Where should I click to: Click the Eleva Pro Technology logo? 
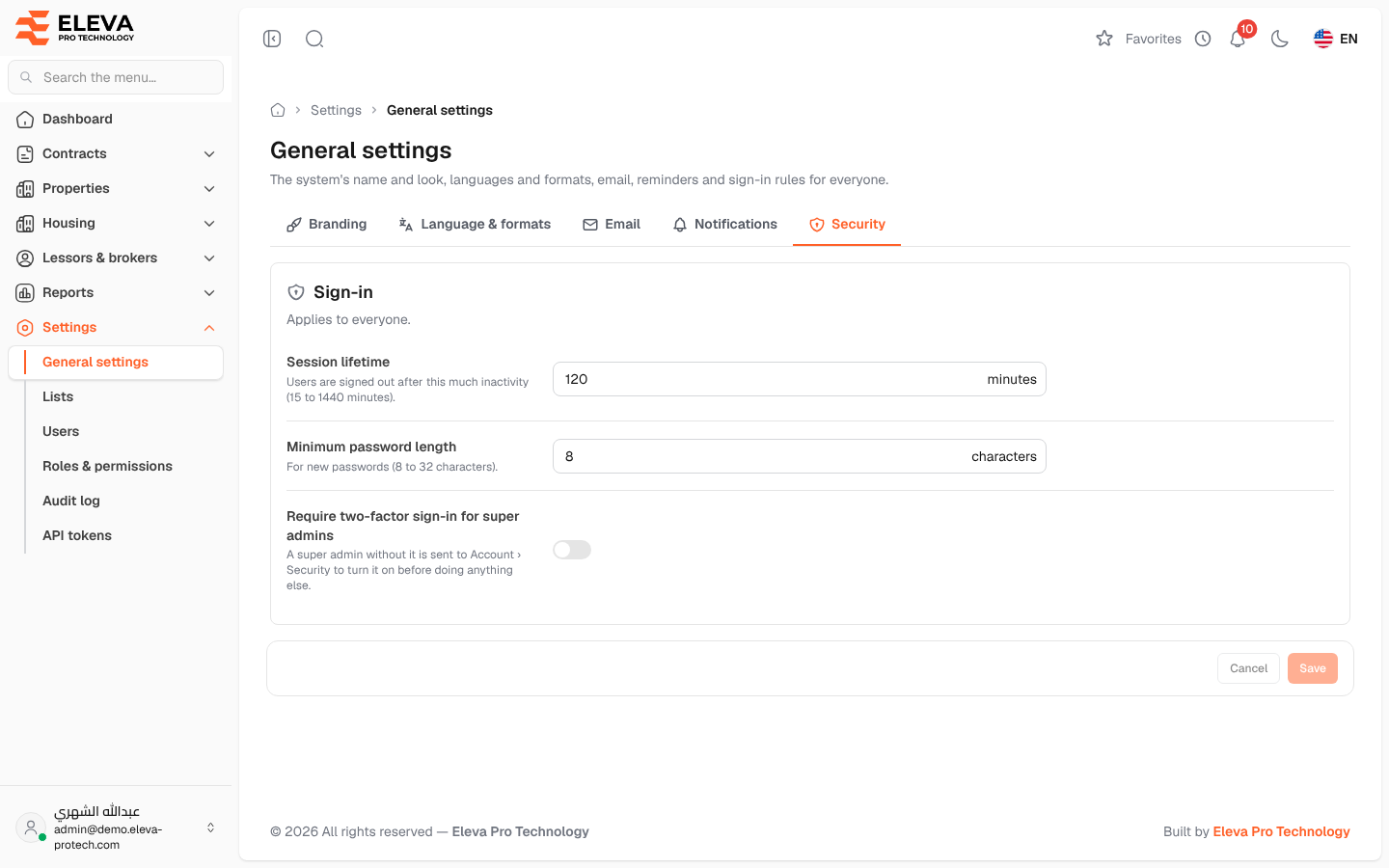(75, 27)
